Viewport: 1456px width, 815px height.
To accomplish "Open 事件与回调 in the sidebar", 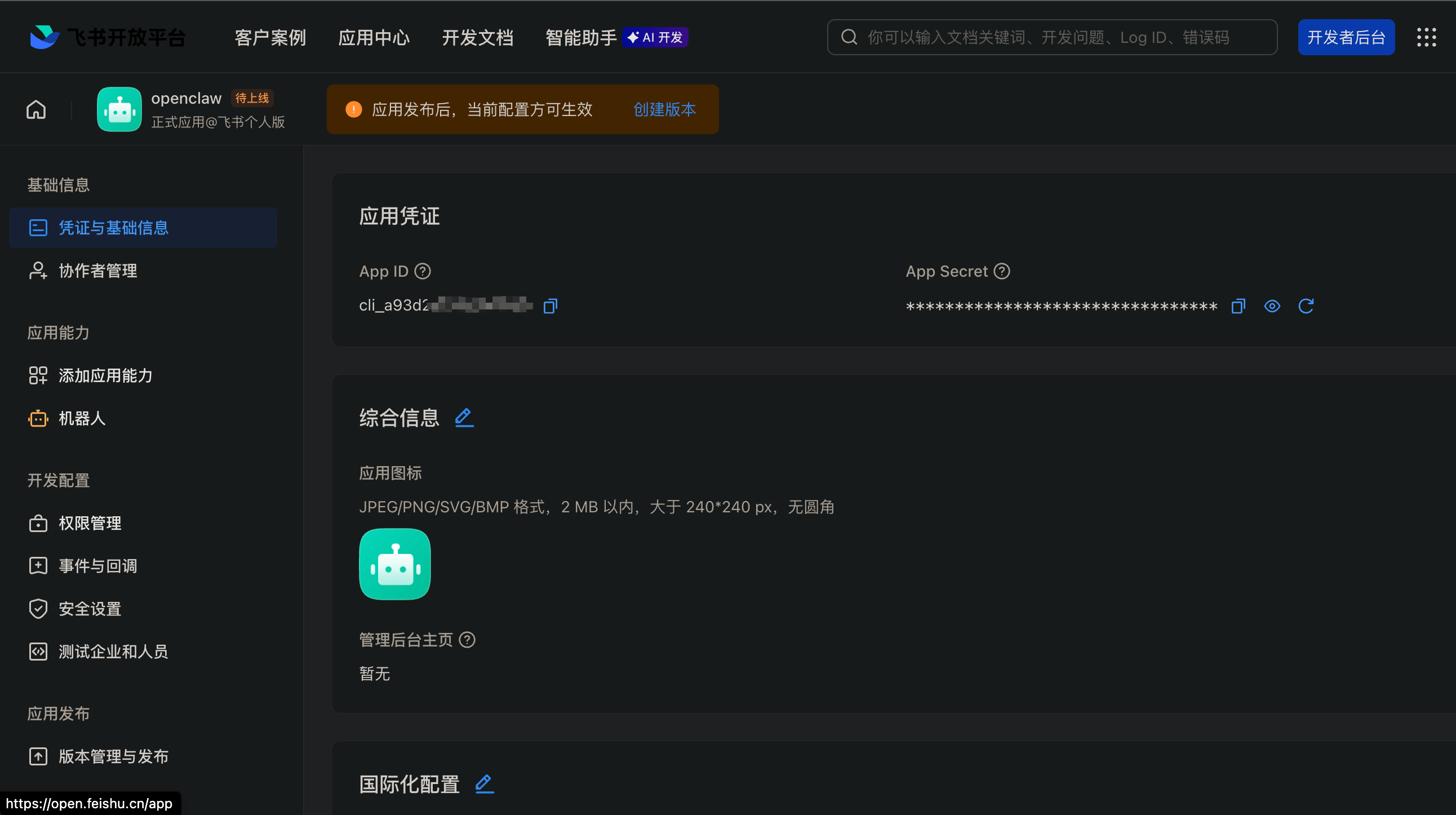I will 143,566.
